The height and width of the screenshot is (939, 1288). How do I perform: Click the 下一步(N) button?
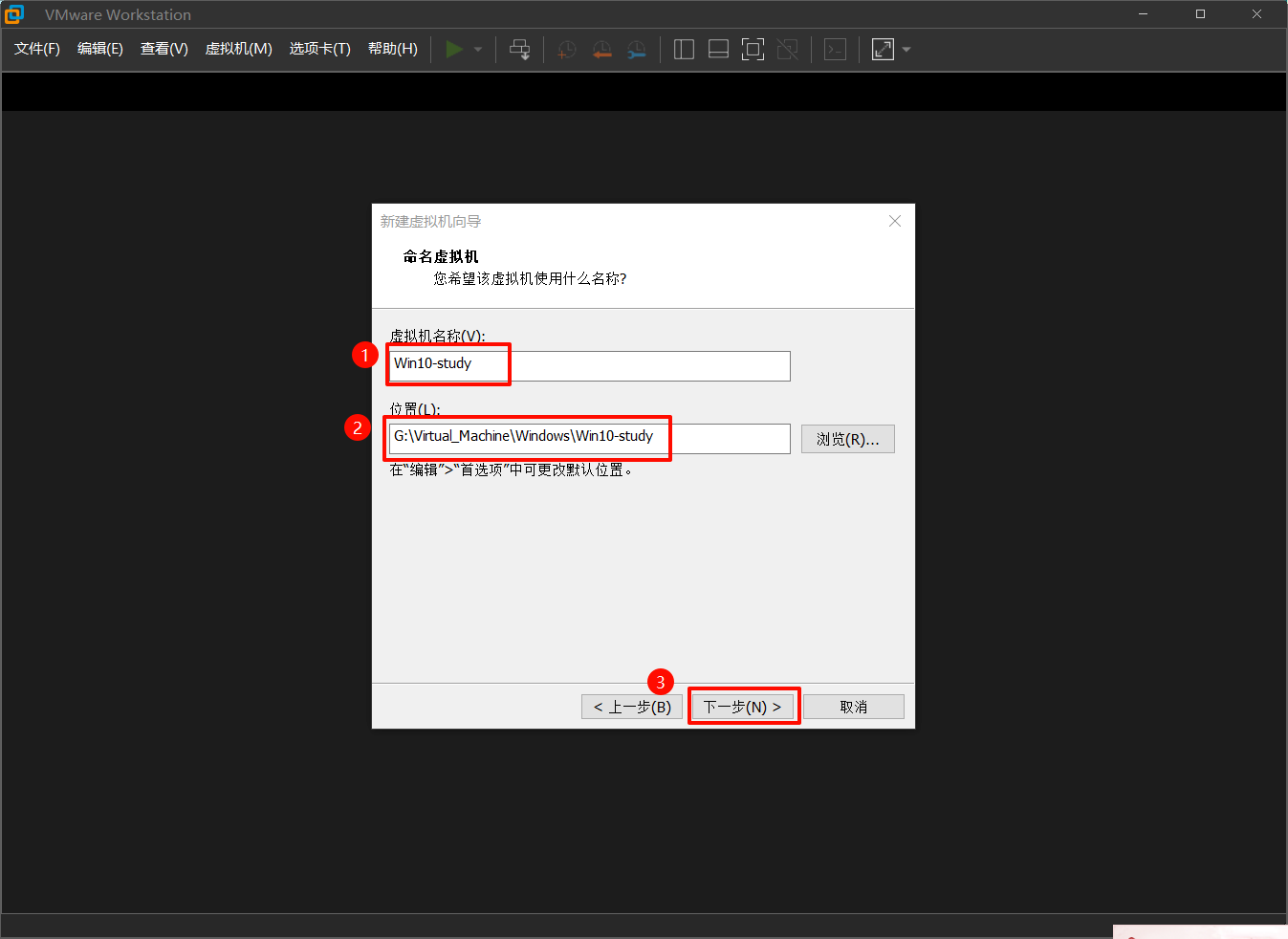point(743,707)
